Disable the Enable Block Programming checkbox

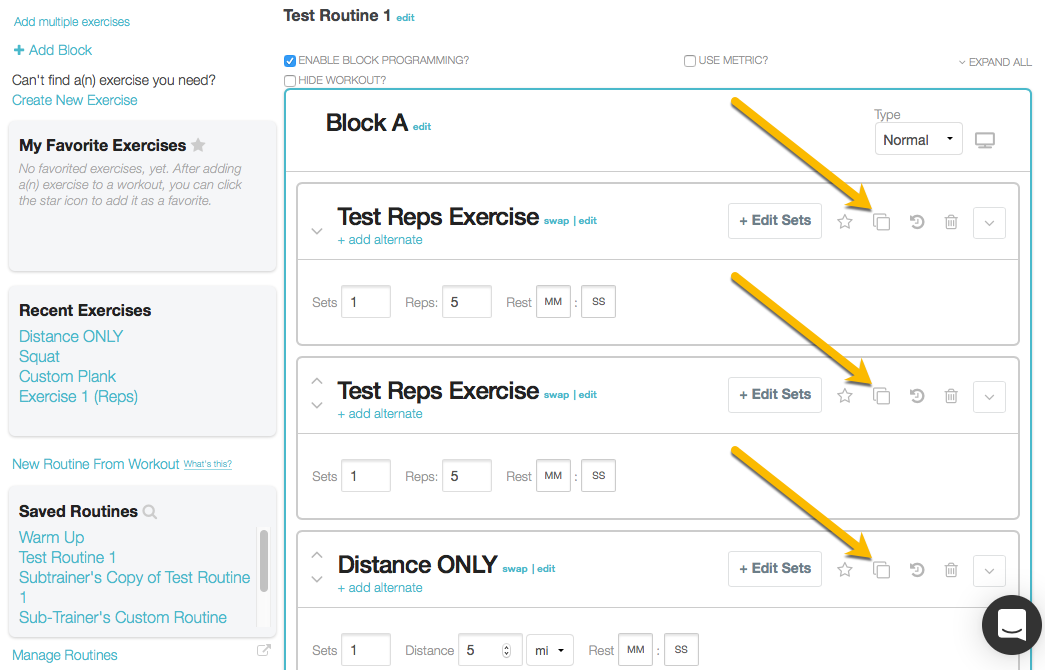click(x=290, y=61)
